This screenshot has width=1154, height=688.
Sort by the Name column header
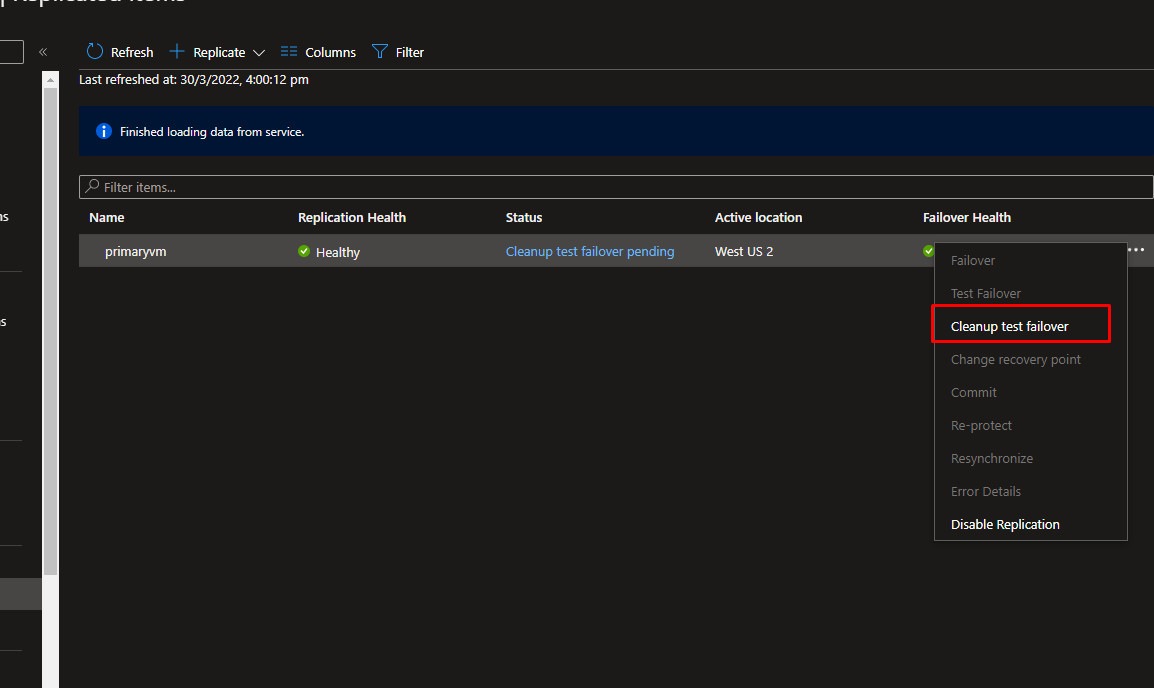click(106, 217)
